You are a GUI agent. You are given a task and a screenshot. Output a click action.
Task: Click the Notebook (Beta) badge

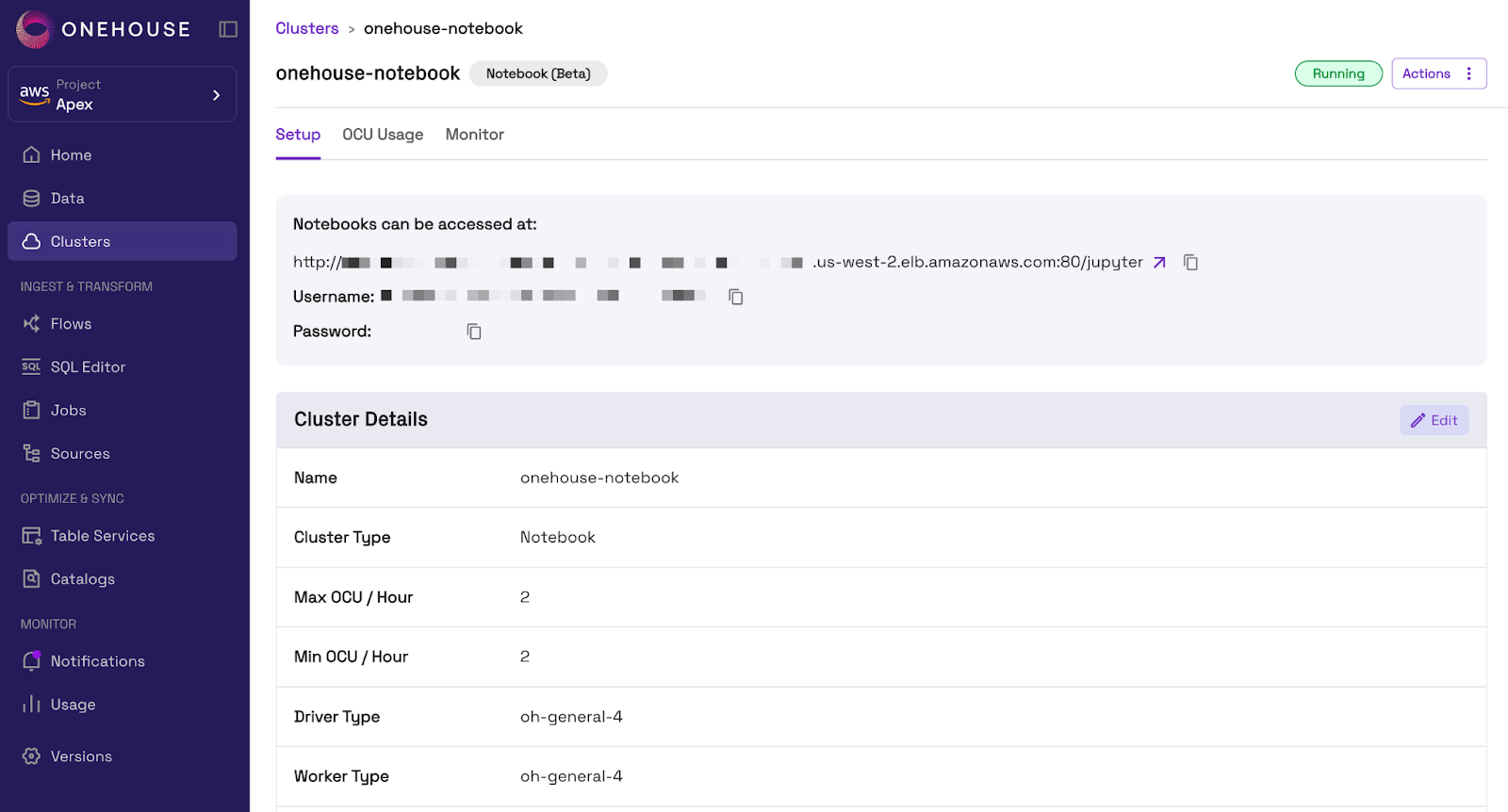(x=538, y=73)
